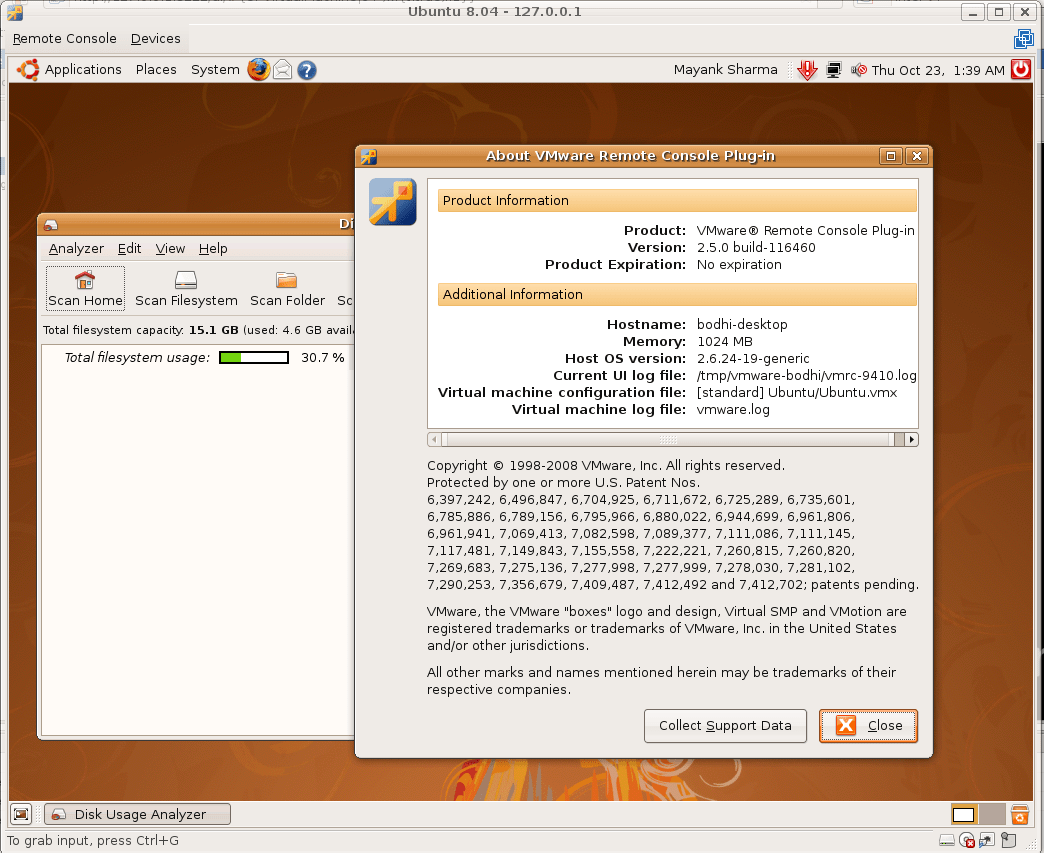Open the Remote Console menu

65,39
